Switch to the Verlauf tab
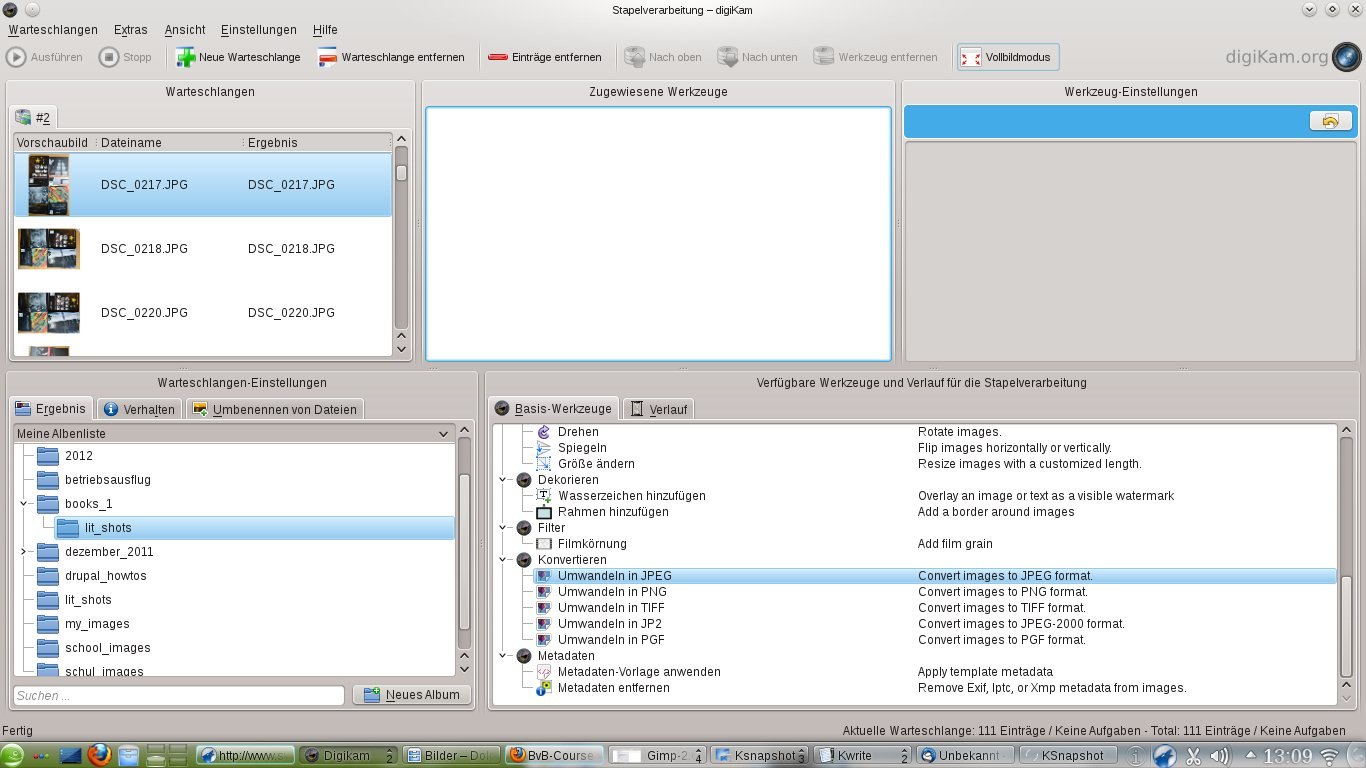Image resolution: width=1366 pixels, height=768 pixels. 658,409
